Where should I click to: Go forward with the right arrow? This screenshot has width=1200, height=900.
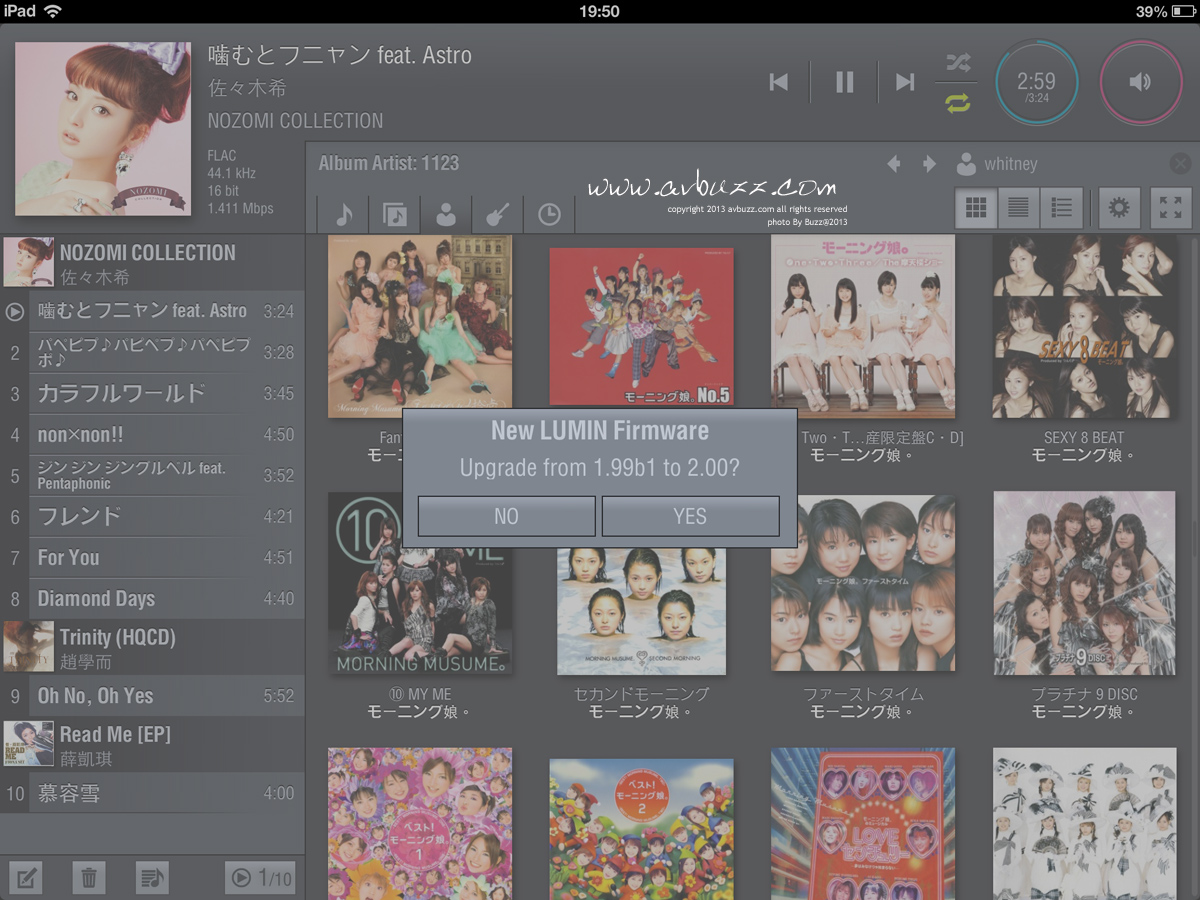click(x=929, y=164)
